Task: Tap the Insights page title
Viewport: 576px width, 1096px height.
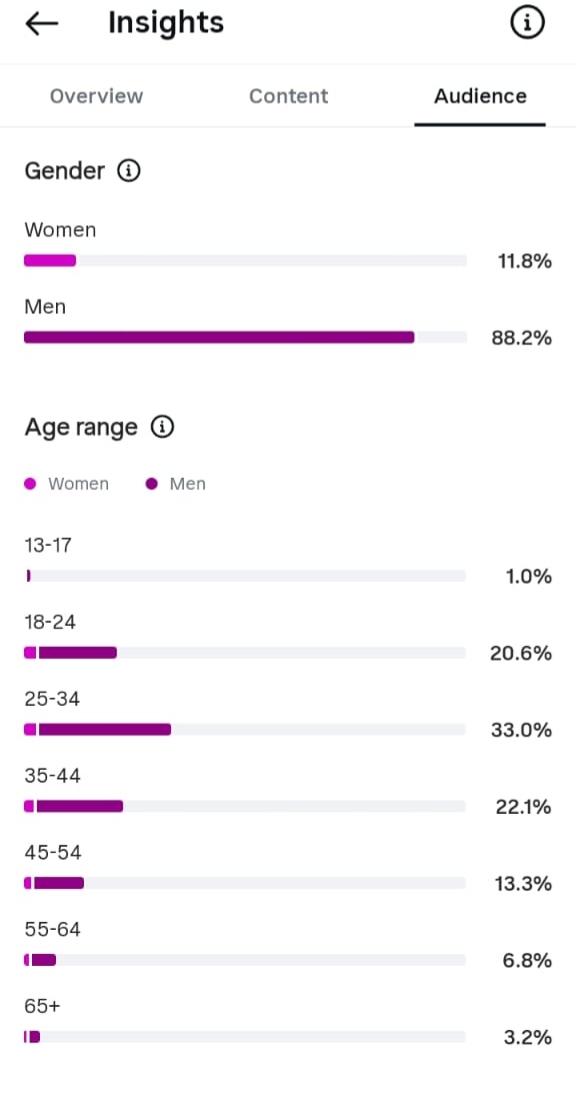Action: coord(166,23)
